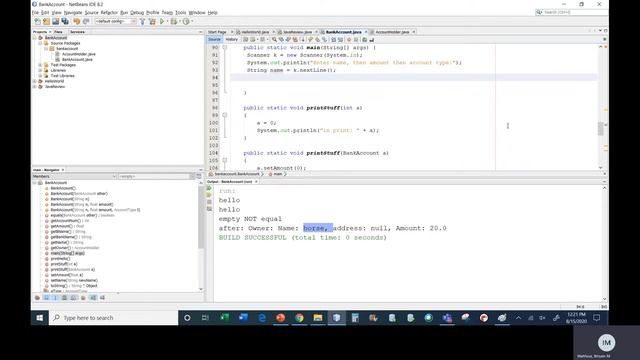
Task: Expand the JavaReview project node
Action: pos(35,87)
